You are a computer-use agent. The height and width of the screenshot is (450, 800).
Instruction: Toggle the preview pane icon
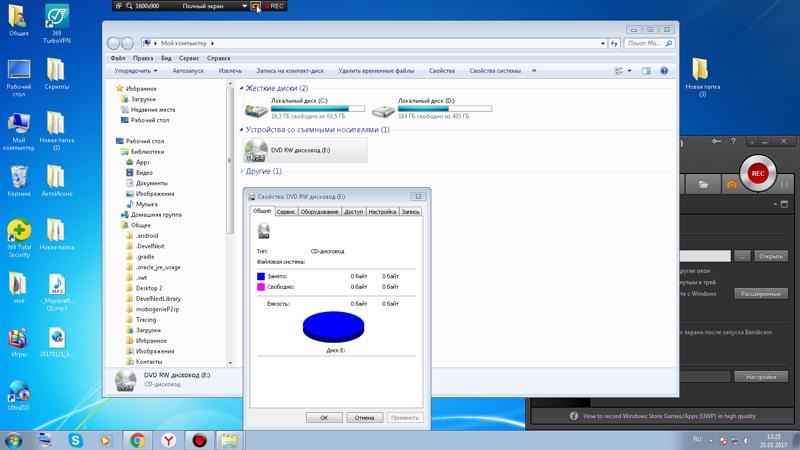pyautogui.click(x=646, y=71)
